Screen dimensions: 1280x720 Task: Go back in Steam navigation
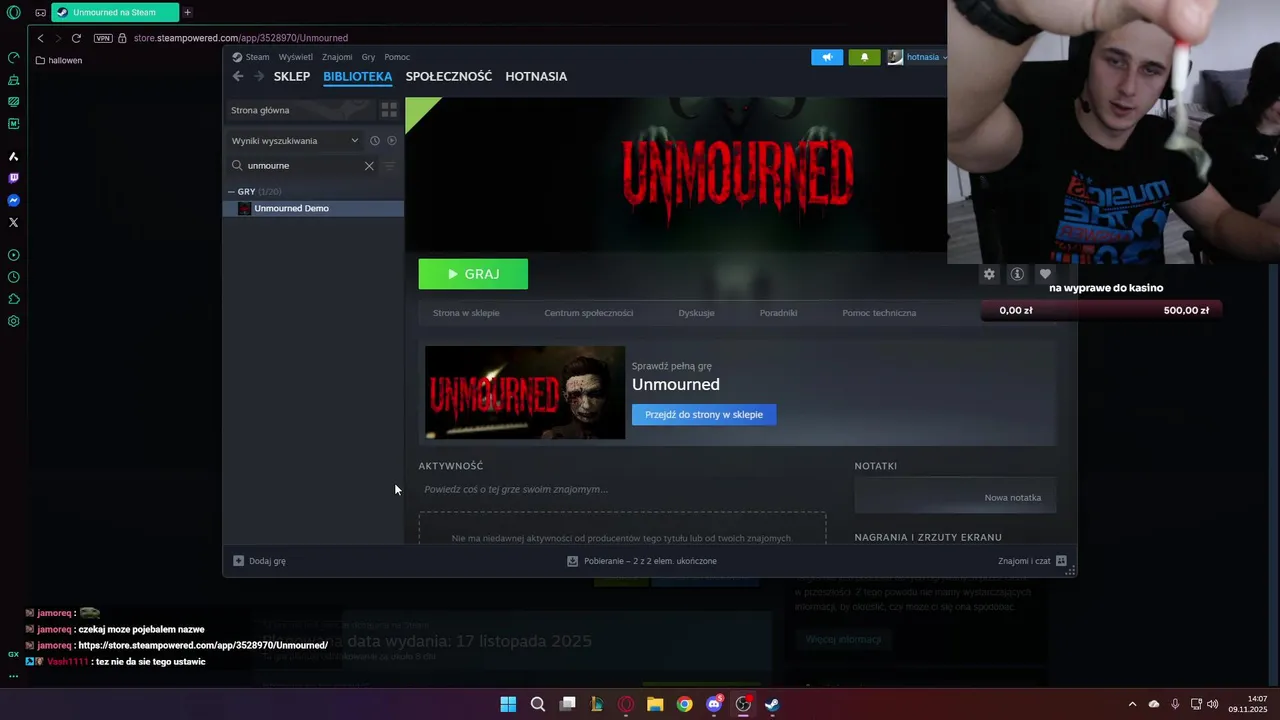tap(238, 76)
